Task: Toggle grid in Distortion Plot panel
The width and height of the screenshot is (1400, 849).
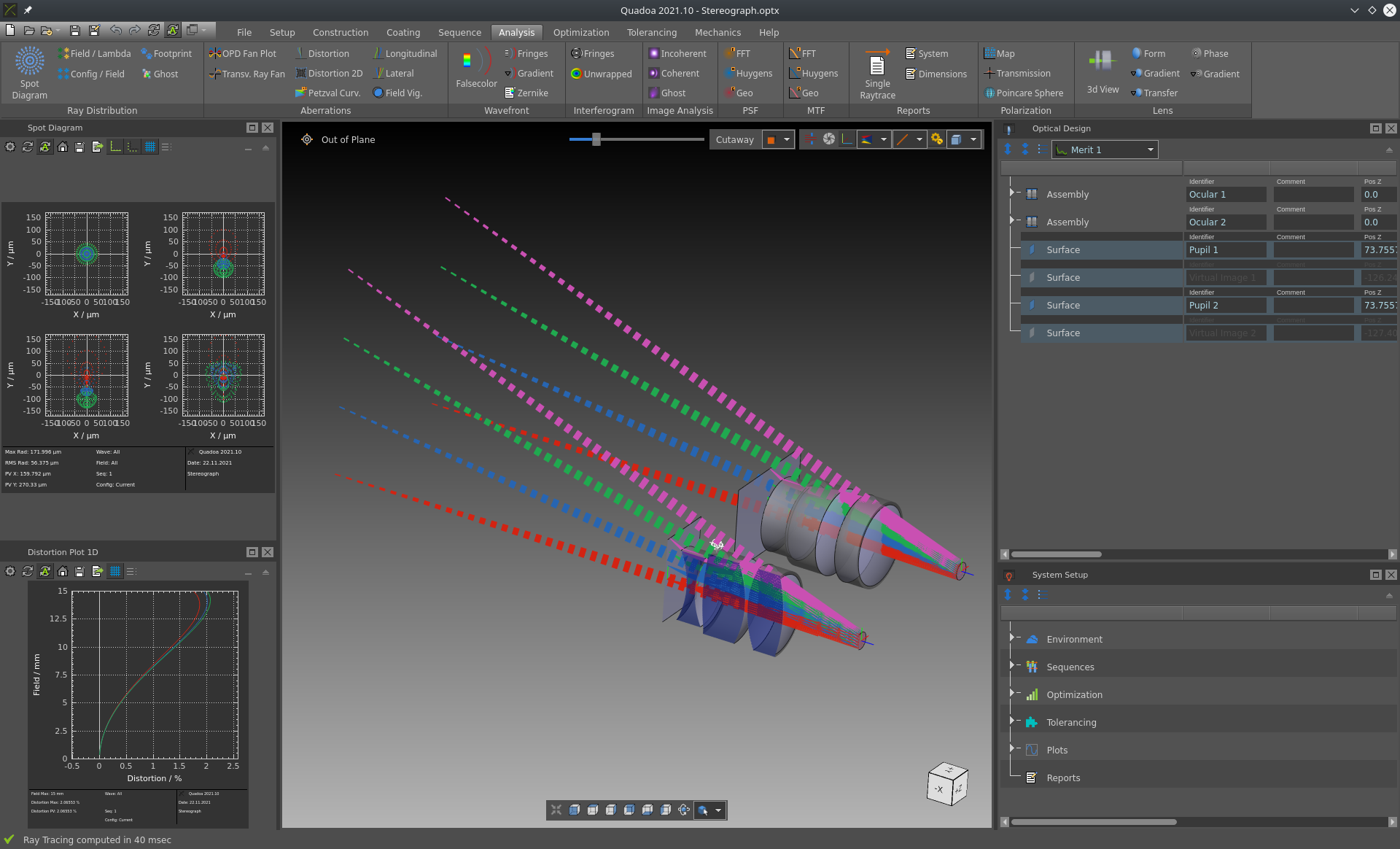Action: click(115, 571)
